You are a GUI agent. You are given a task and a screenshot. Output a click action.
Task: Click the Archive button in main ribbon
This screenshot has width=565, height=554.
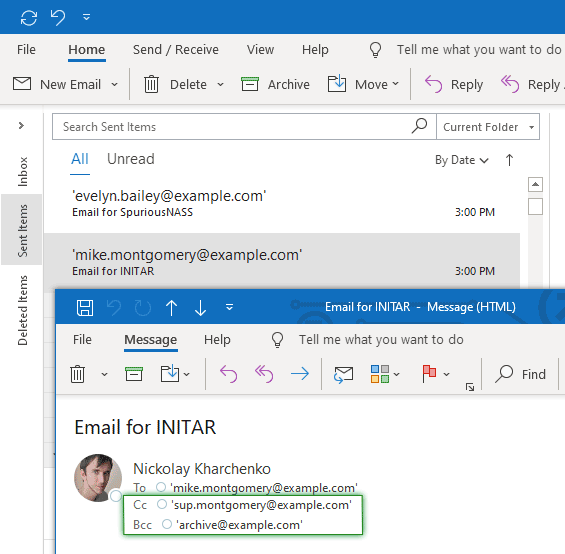(x=275, y=85)
